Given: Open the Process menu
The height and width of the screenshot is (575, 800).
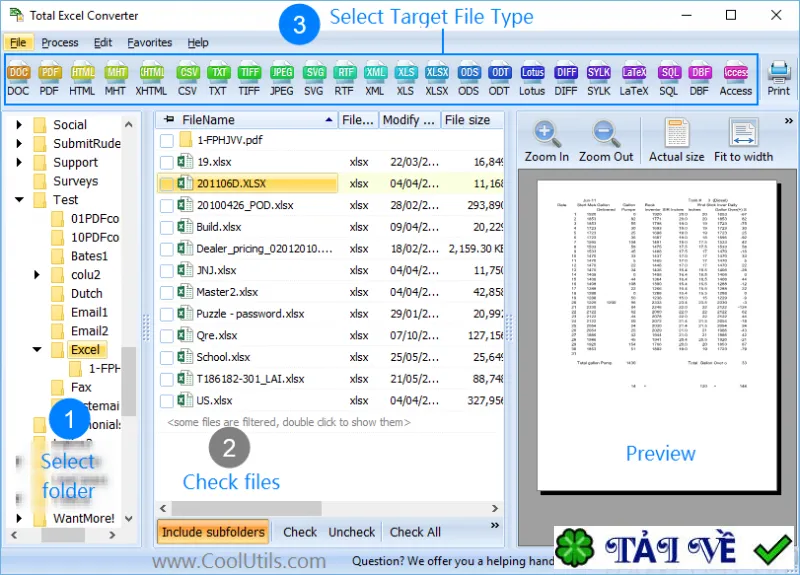Looking at the screenshot, I should [60, 42].
